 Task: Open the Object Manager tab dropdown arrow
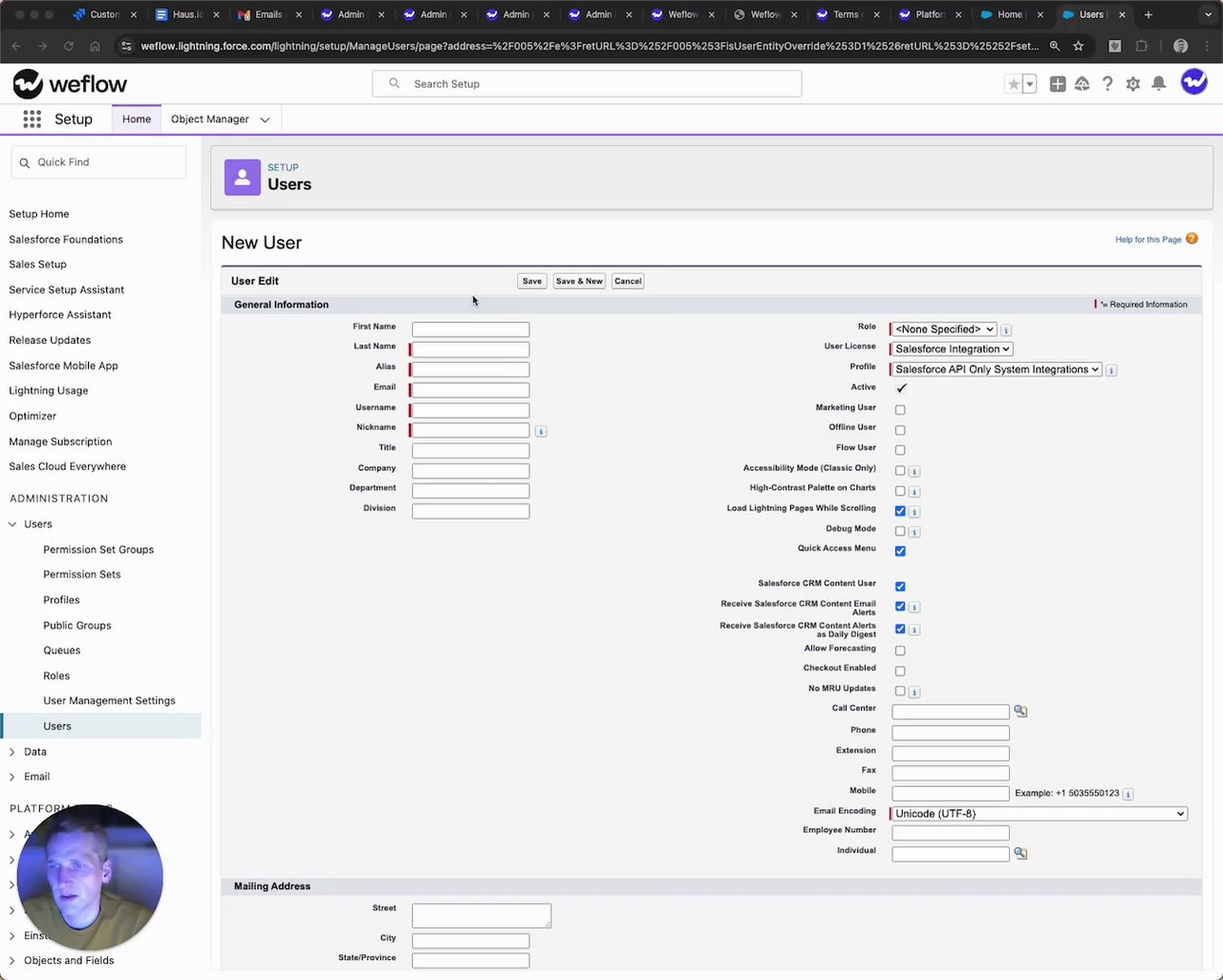coord(265,119)
